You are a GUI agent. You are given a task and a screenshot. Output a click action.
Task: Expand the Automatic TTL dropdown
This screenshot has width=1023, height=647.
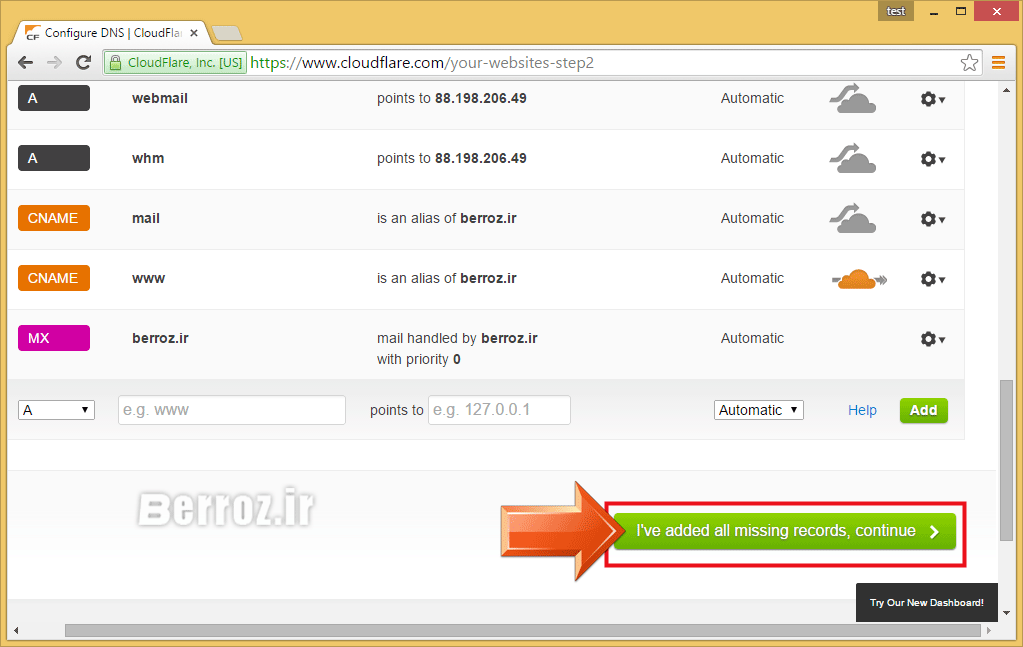pos(758,410)
